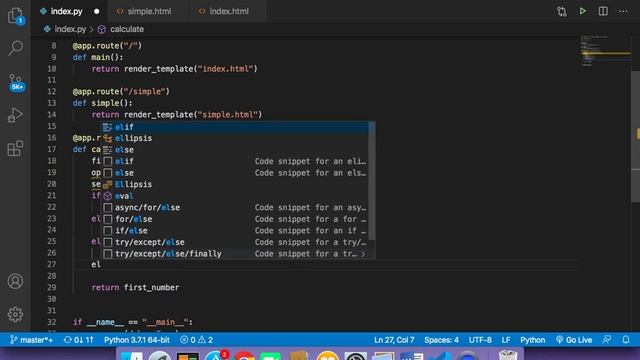Click Go Live in the status bar
Image resolution: width=640 pixels, height=360 pixels.
pos(574,340)
